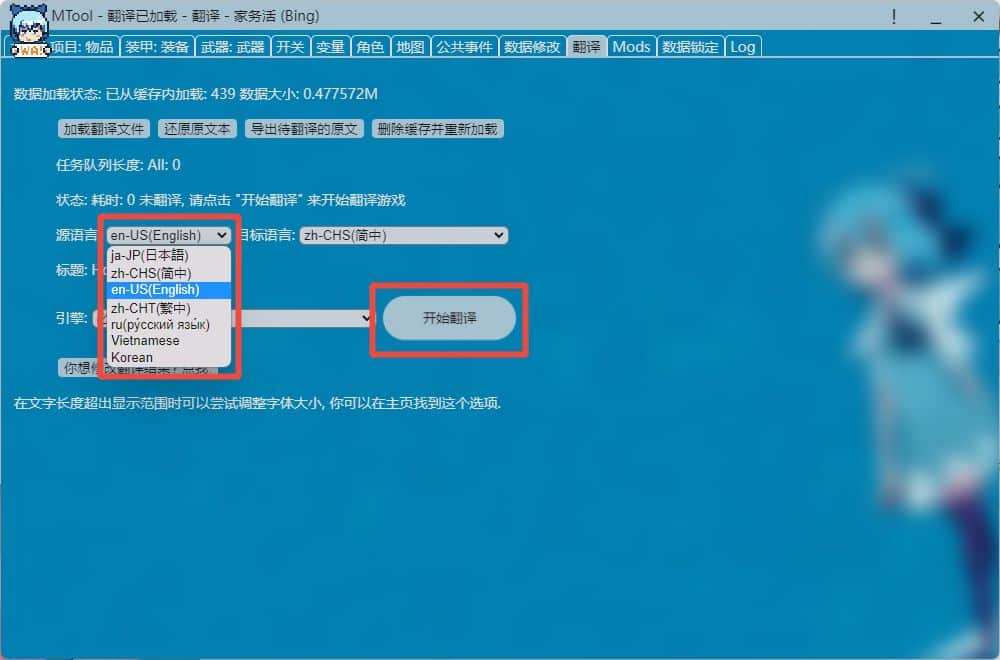This screenshot has height=660, width=1000.
Task: Click the exclamation mark icon in the title bar
Action: pyautogui.click(x=895, y=17)
